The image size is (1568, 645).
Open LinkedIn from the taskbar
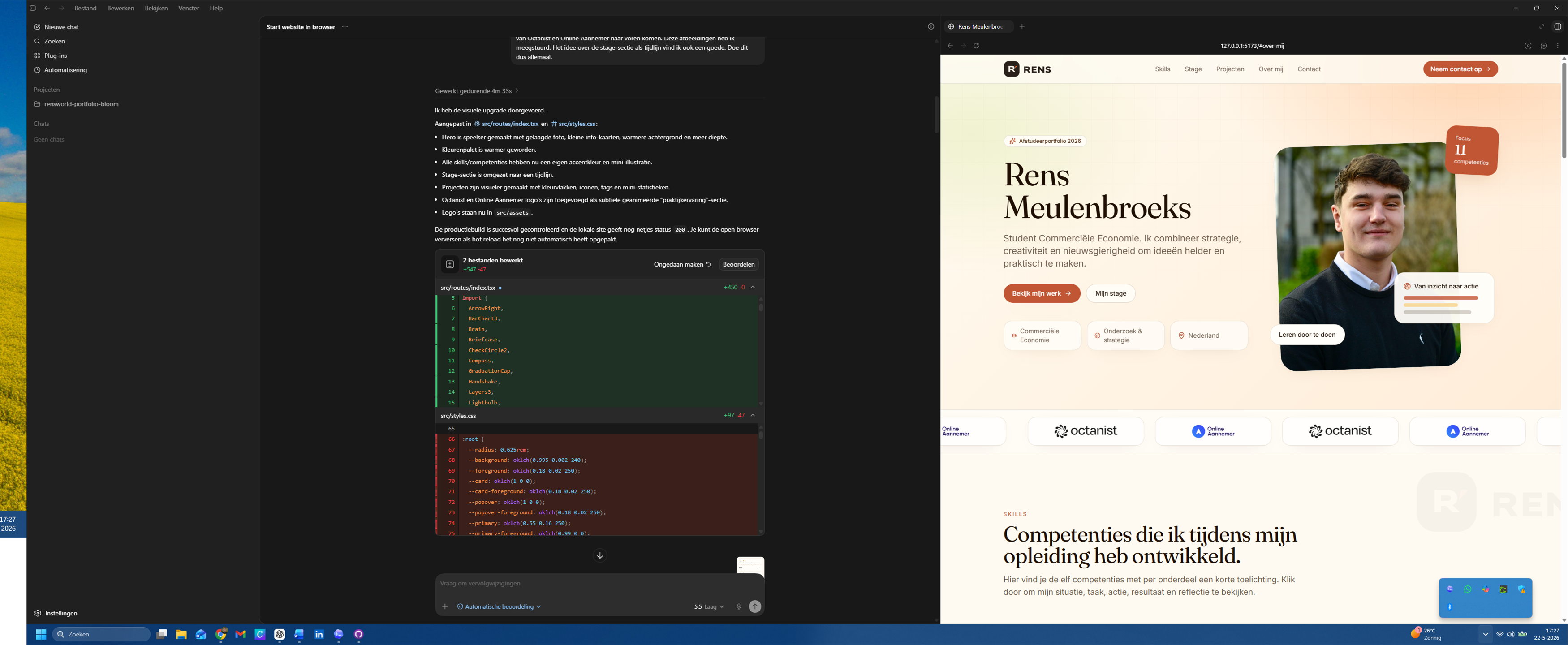pos(319,634)
